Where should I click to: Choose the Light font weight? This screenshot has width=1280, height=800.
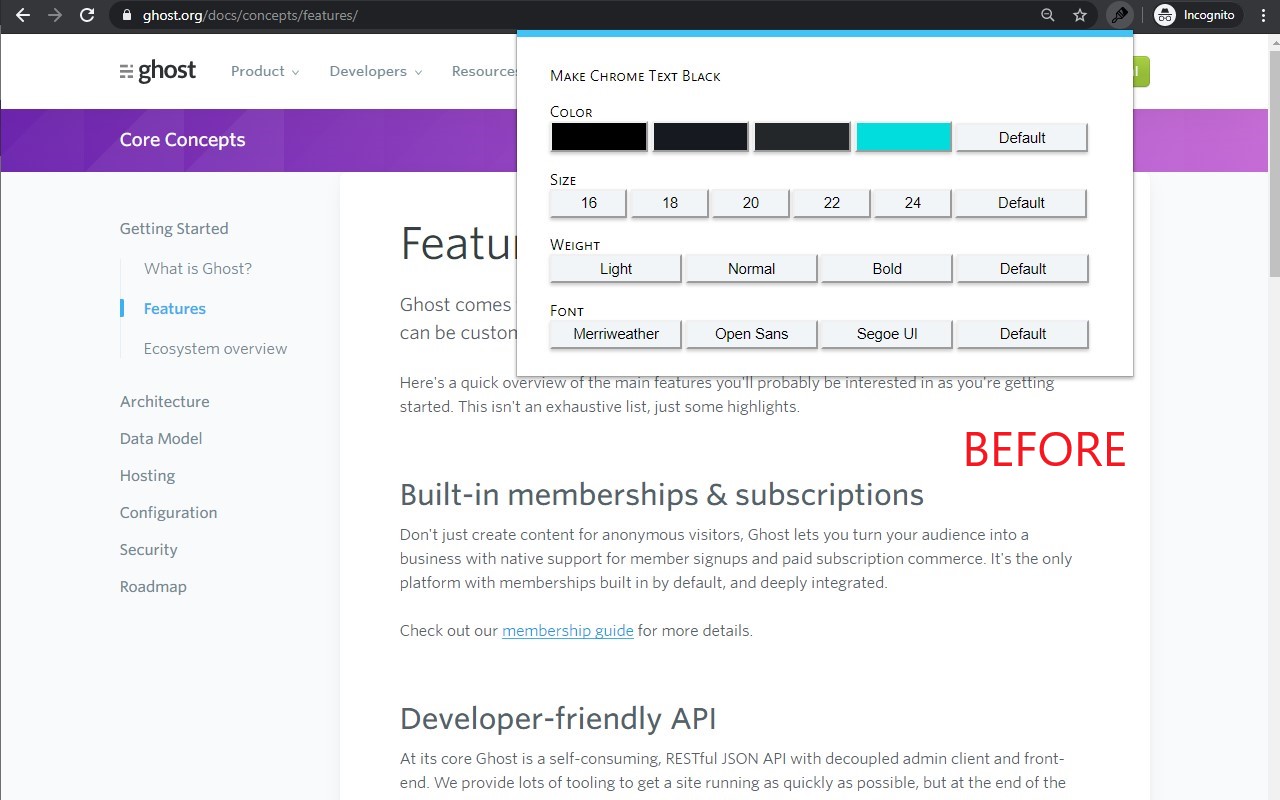point(616,269)
